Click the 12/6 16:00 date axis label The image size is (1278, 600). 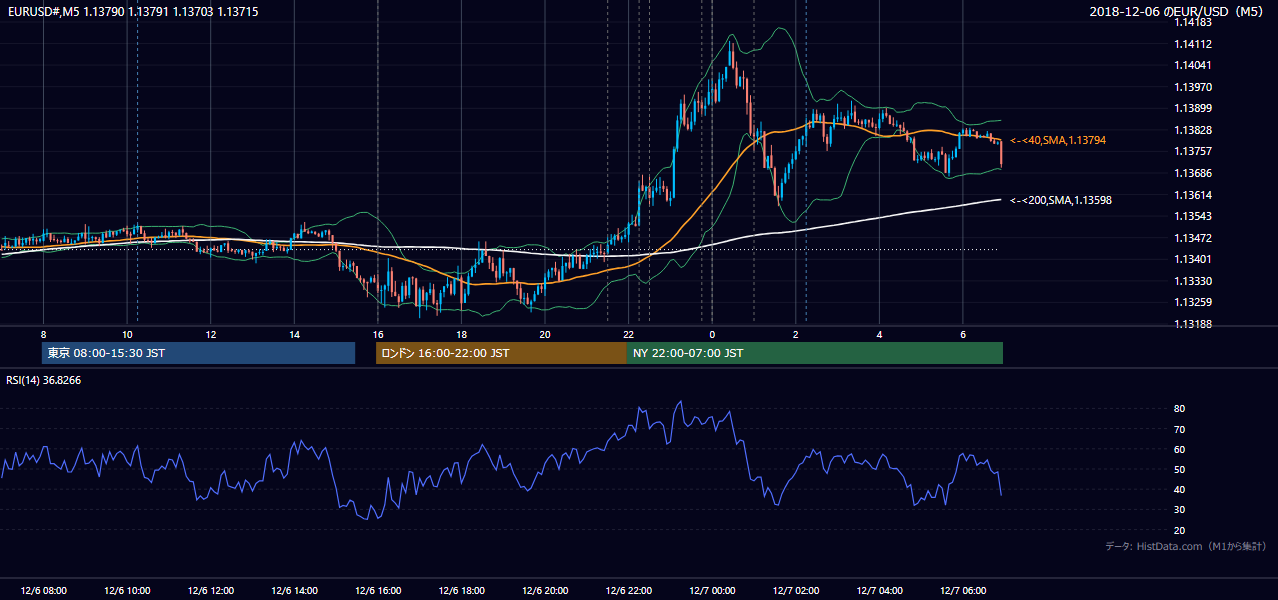coord(378,590)
